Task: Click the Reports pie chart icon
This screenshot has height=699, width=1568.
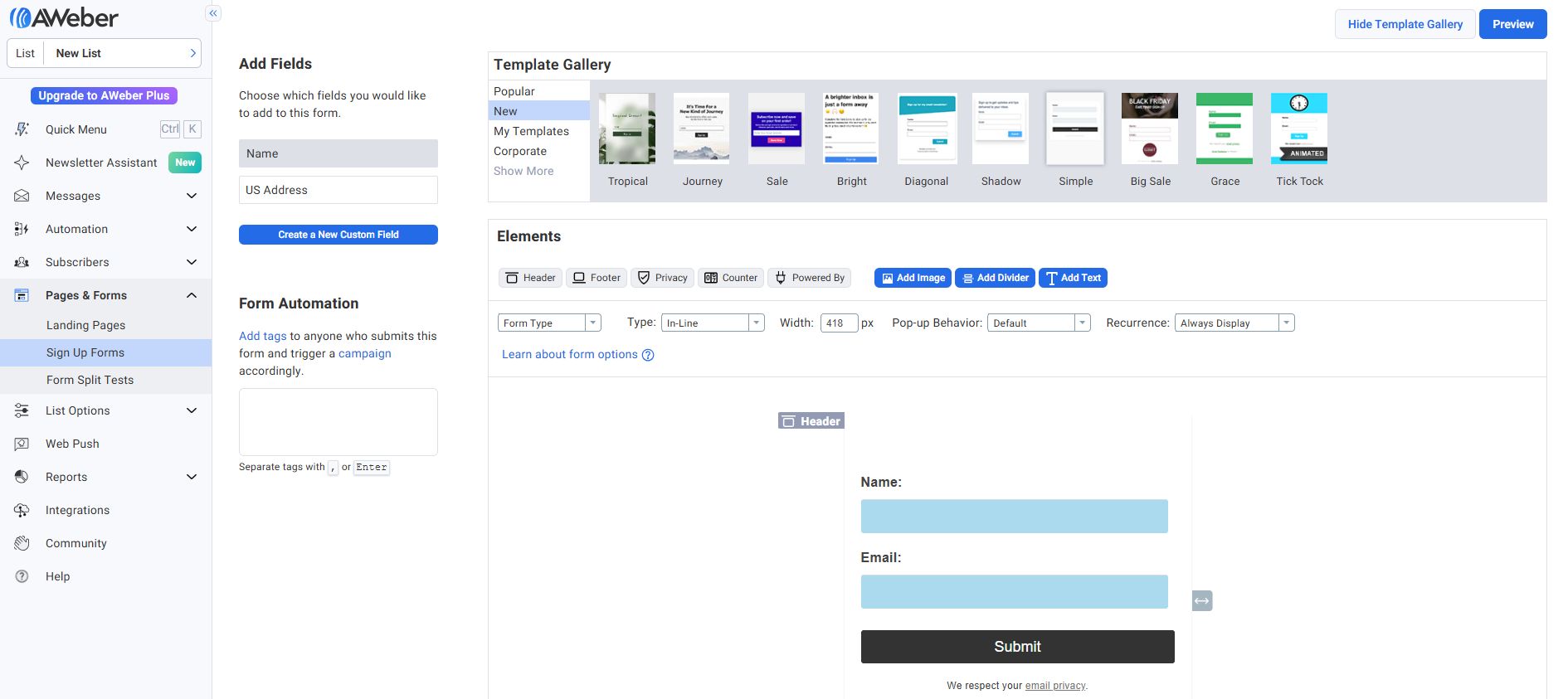Action: [x=22, y=477]
